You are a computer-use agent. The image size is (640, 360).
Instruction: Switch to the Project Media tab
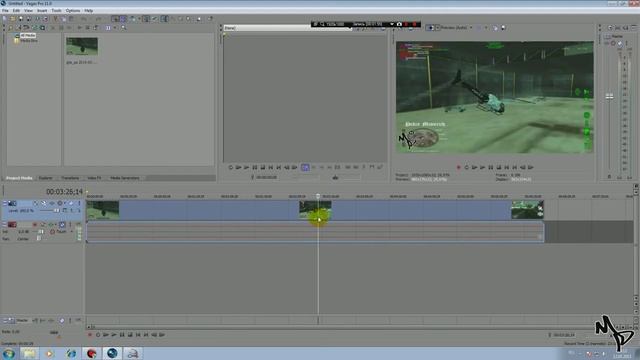[x=19, y=178]
